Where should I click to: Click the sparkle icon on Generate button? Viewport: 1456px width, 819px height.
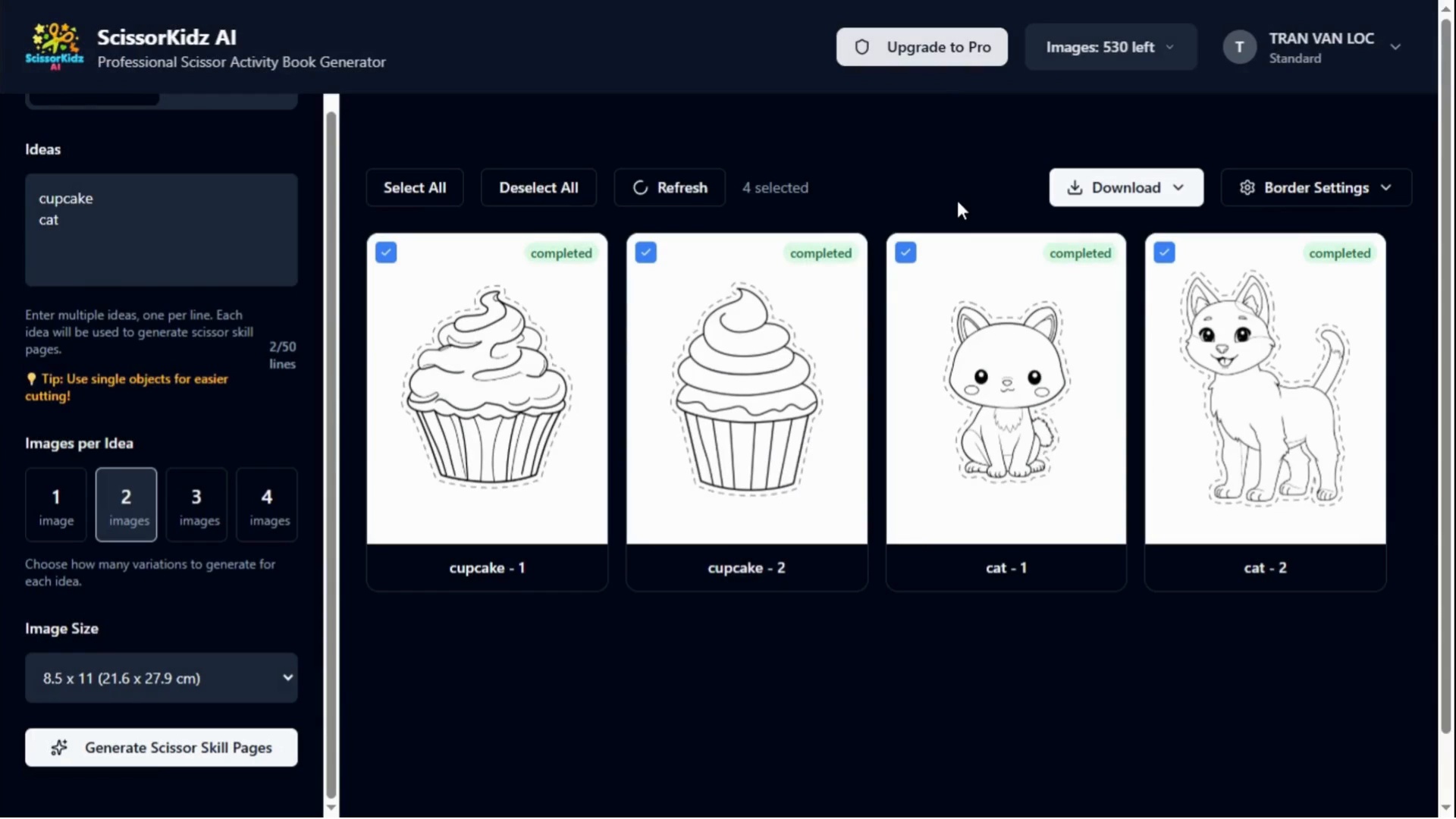(59, 748)
